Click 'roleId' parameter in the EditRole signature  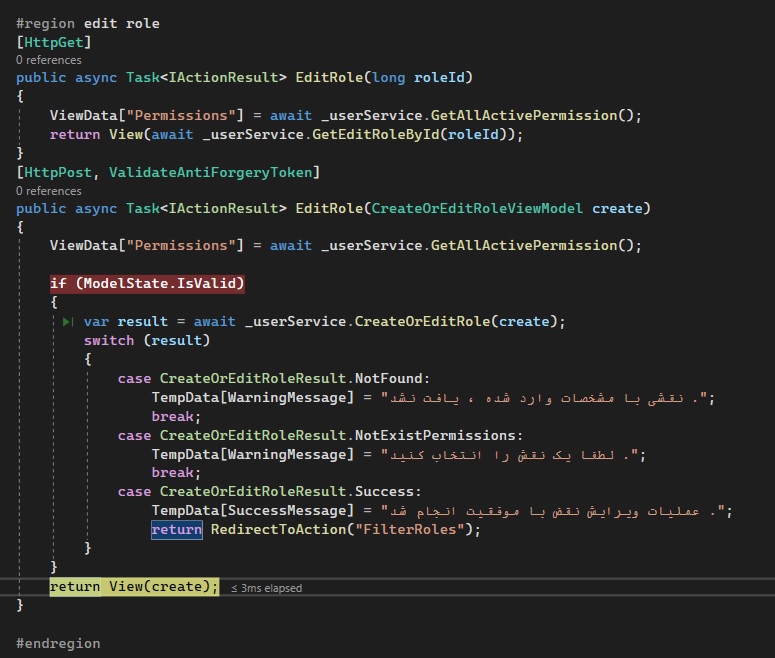(439, 78)
